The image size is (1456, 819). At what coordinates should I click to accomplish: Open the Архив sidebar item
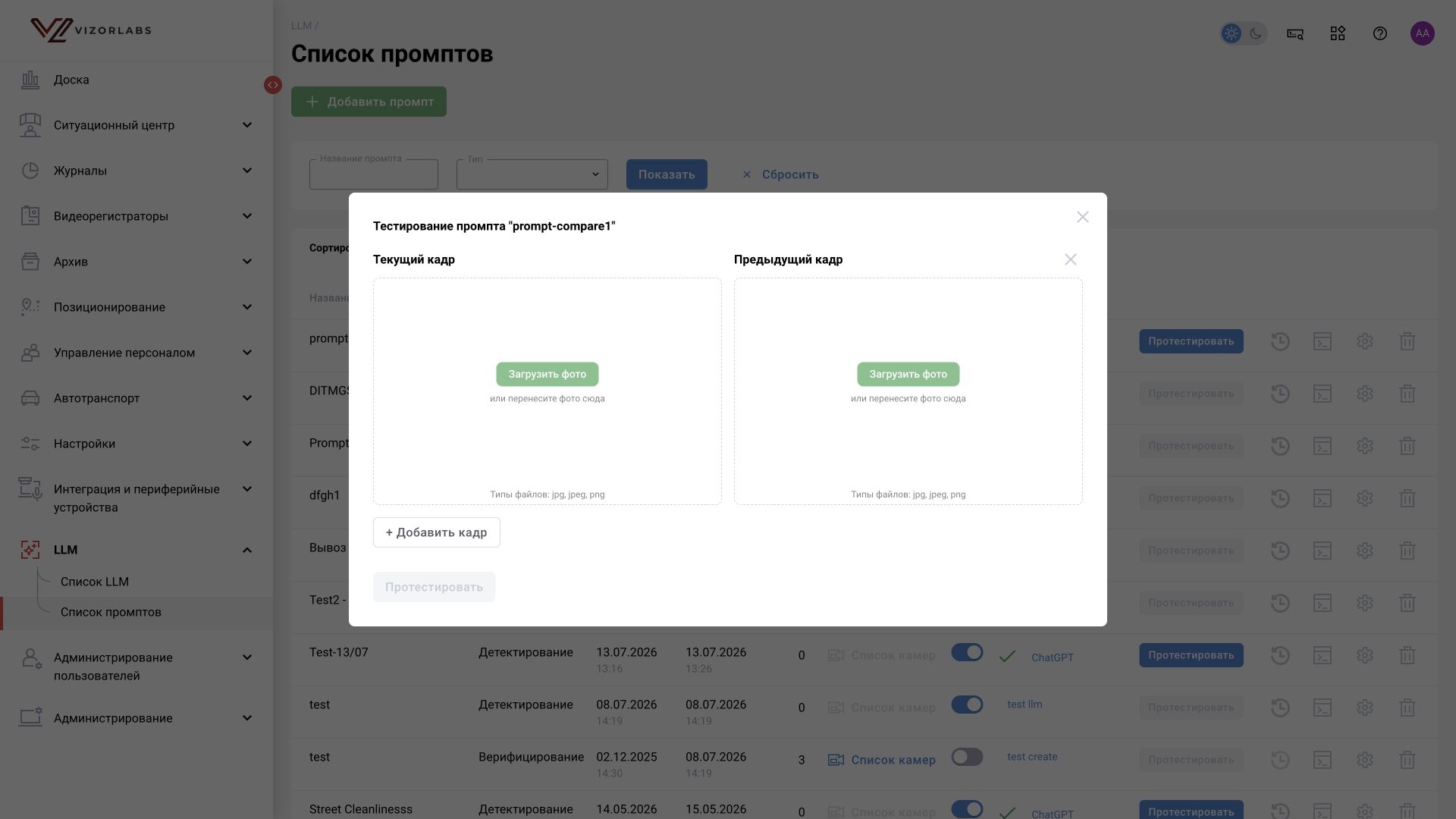136,262
